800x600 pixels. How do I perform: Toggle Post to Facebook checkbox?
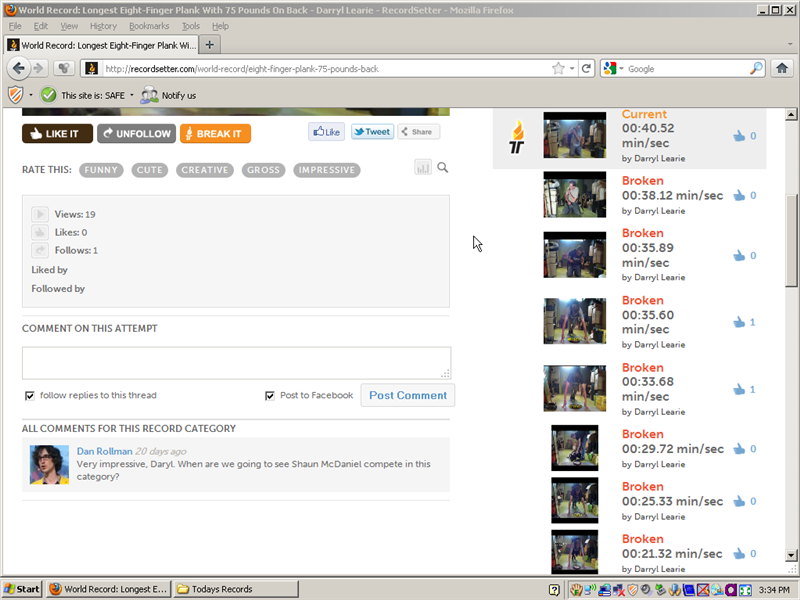[270, 395]
